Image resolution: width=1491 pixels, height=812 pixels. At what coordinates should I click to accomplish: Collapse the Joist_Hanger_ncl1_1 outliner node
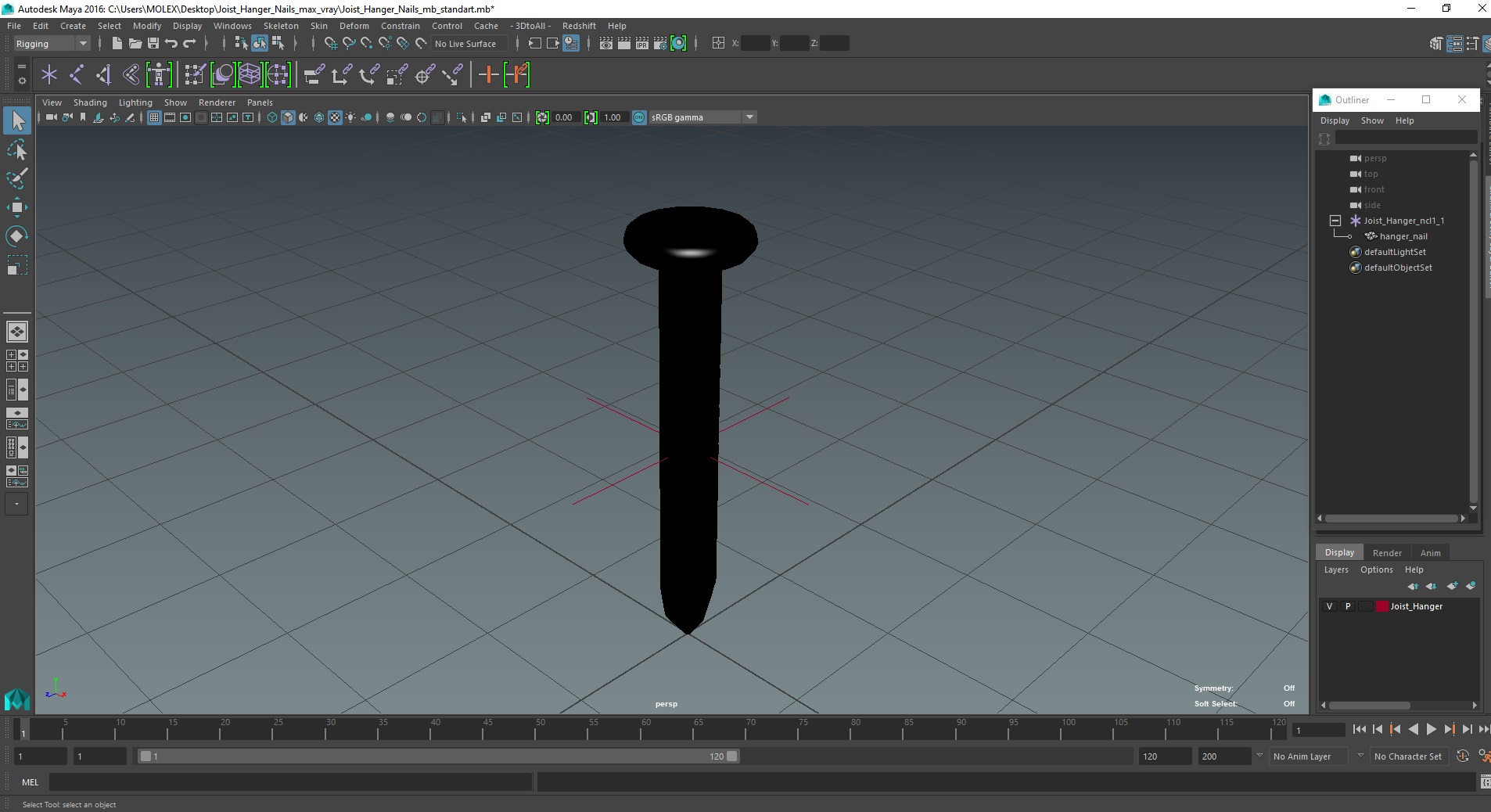1335,221
